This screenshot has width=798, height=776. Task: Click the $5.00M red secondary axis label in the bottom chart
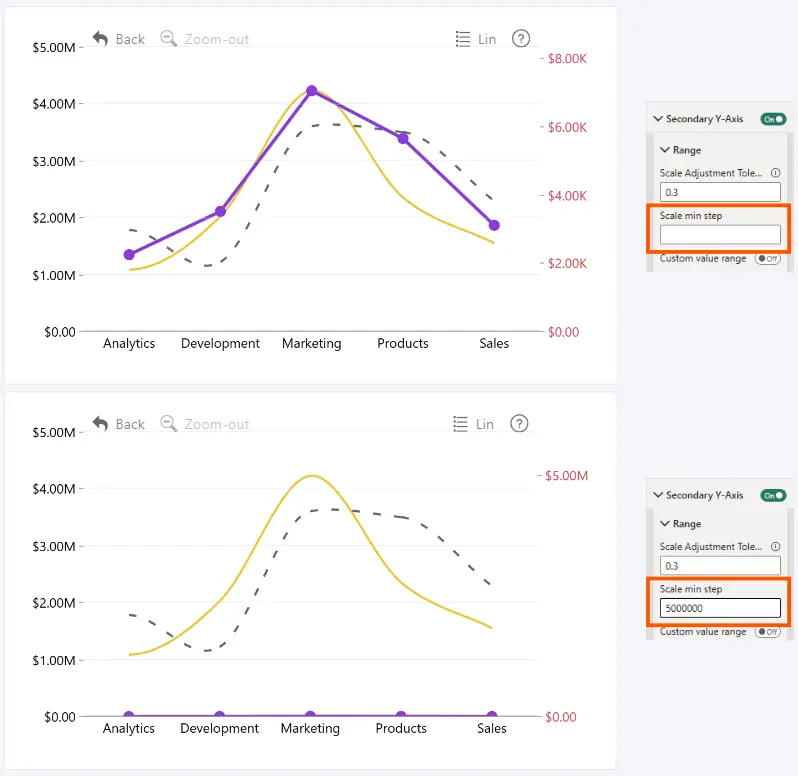[566, 476]
